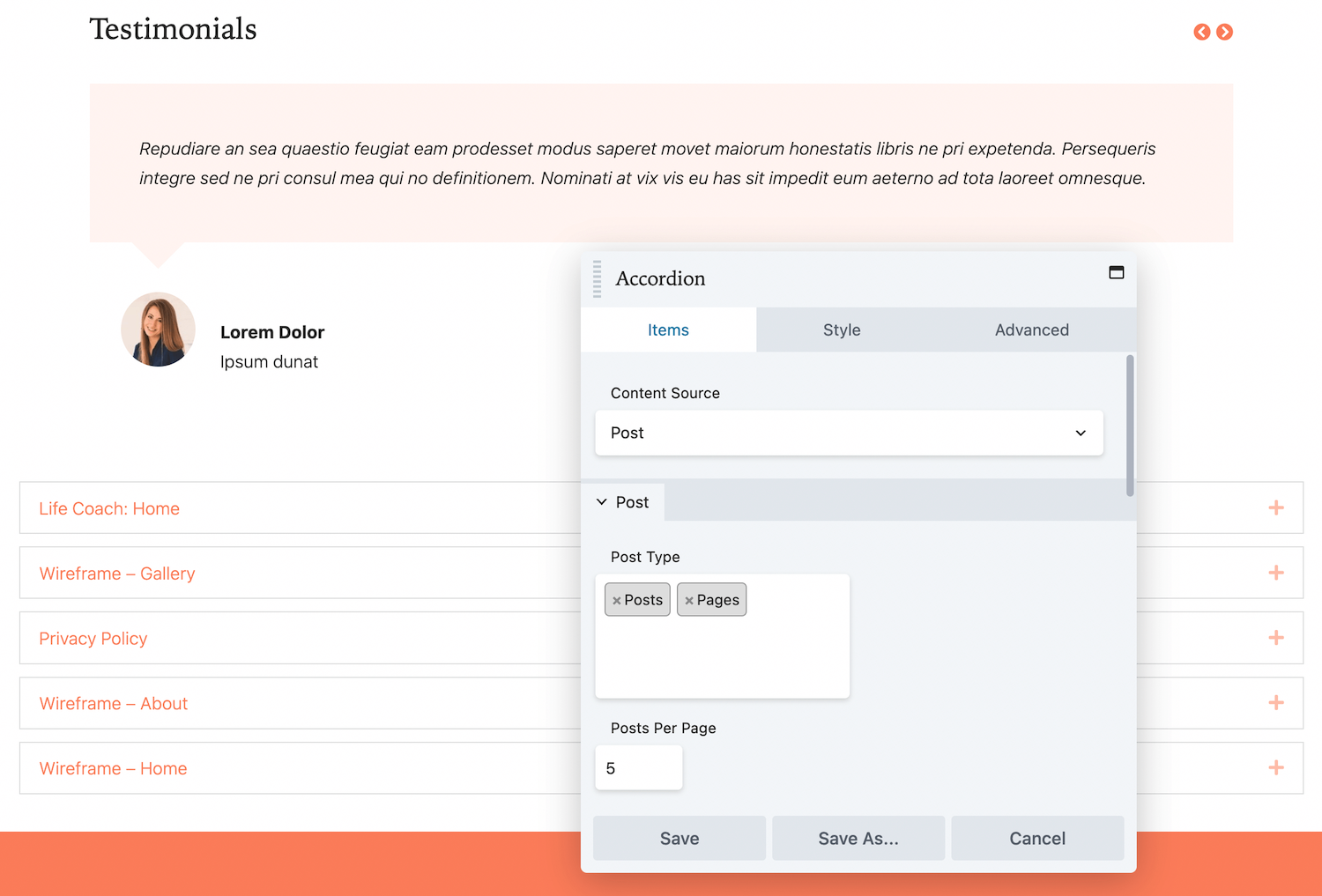Switch to the Style tab
Viewport: 1322px width, 896px height.
click(x=842, y=330)
